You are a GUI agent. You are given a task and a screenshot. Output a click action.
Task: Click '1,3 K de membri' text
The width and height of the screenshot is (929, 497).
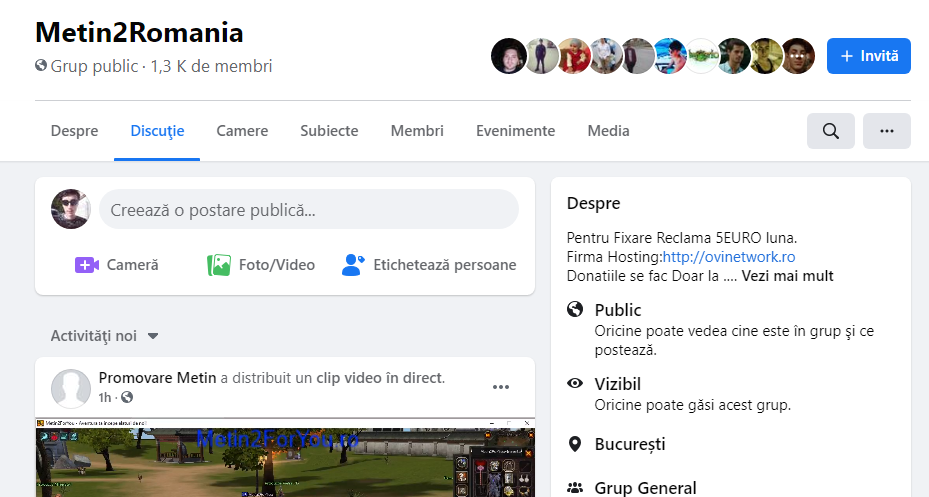click(212, 66)
